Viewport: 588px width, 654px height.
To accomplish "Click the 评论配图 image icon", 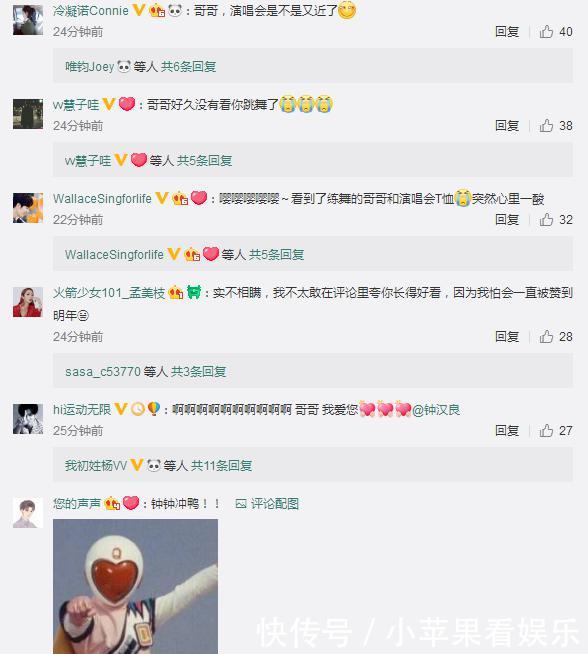I will [x=241, y=504].
